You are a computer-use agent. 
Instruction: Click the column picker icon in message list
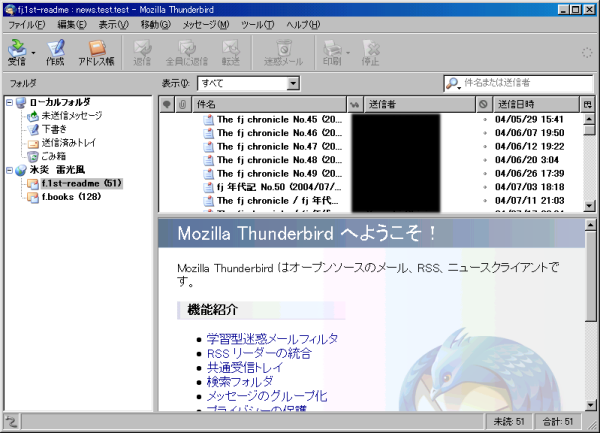[588, 104]
